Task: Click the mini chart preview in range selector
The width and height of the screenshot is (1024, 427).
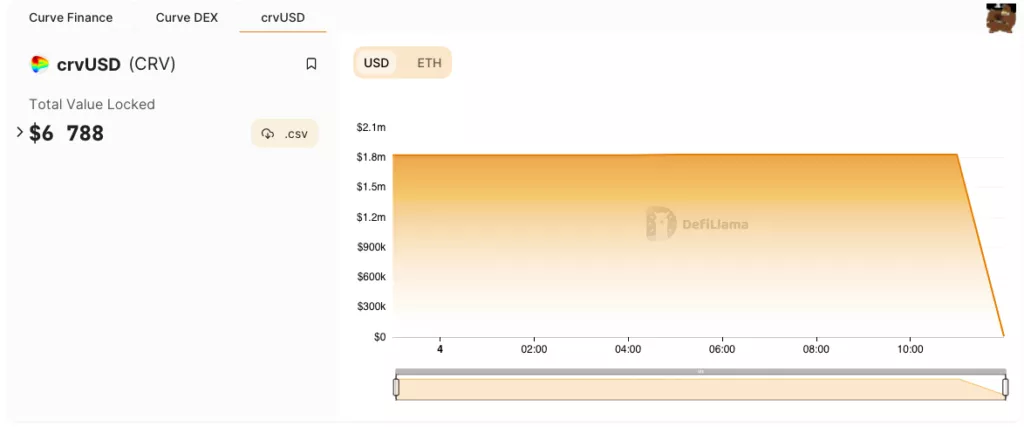Action: [700, 389]
